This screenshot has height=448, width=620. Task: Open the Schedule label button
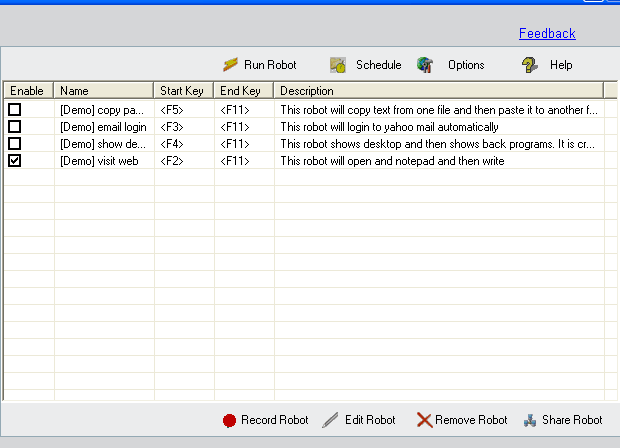378,65
